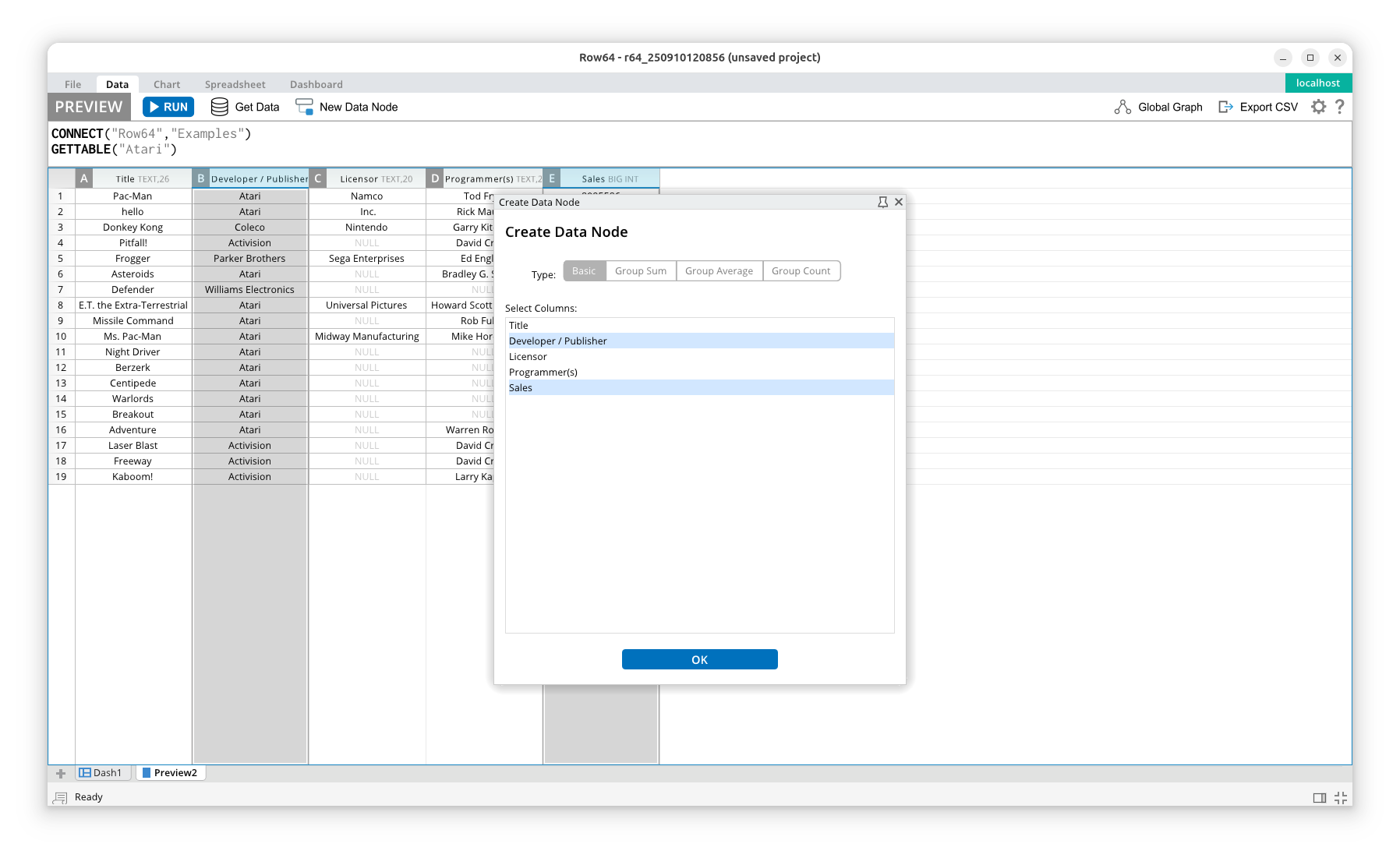The height and width of the screenshot is (858, 1400).
Task: Switch to the Chart tab
Action: point(166,84)
